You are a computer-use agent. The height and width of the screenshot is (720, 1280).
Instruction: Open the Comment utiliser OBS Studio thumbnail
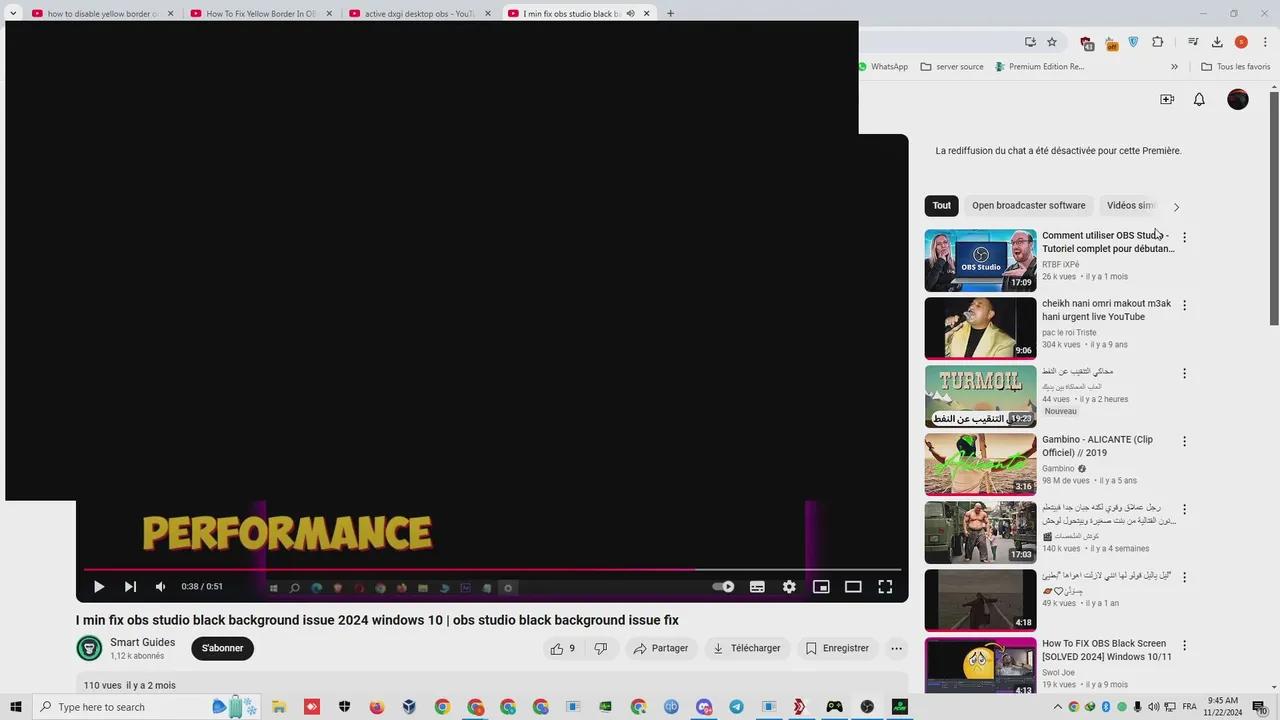[x=980, y=260]
